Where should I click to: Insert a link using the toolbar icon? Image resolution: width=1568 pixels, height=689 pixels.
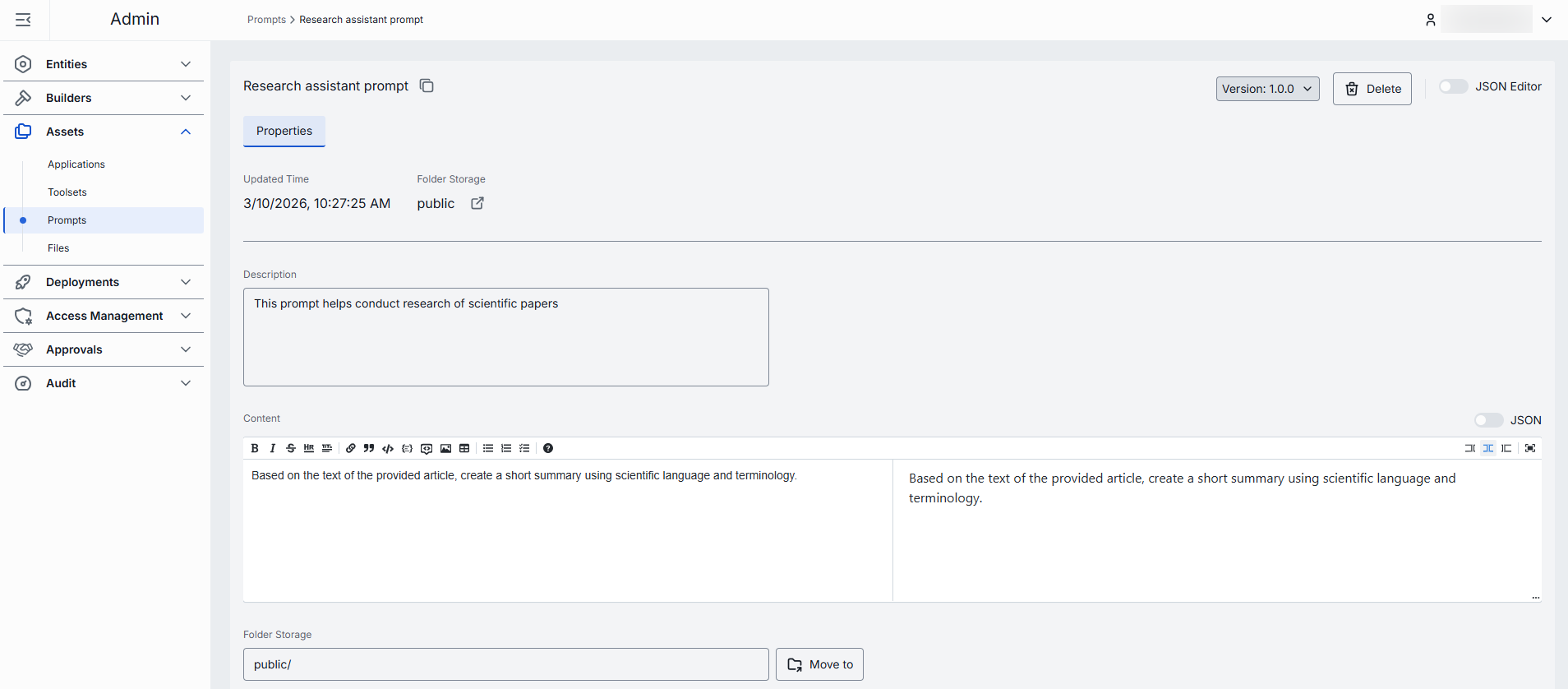click(x=351, y=448)
